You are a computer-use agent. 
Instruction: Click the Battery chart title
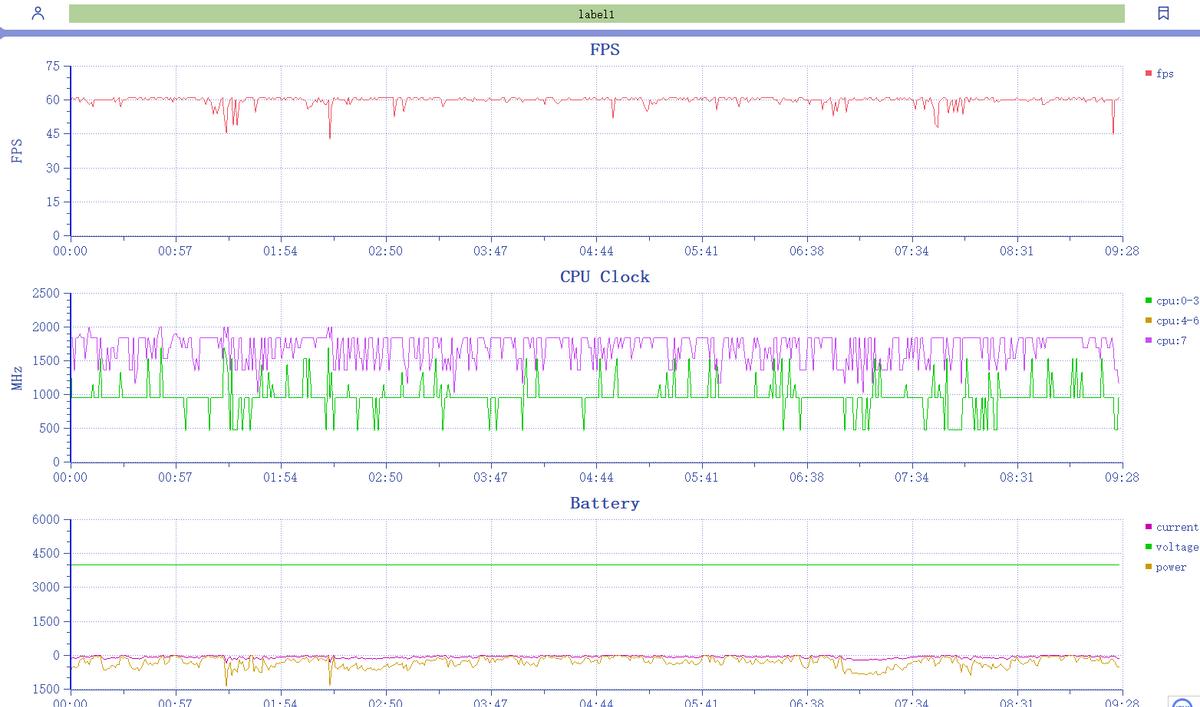604,503
